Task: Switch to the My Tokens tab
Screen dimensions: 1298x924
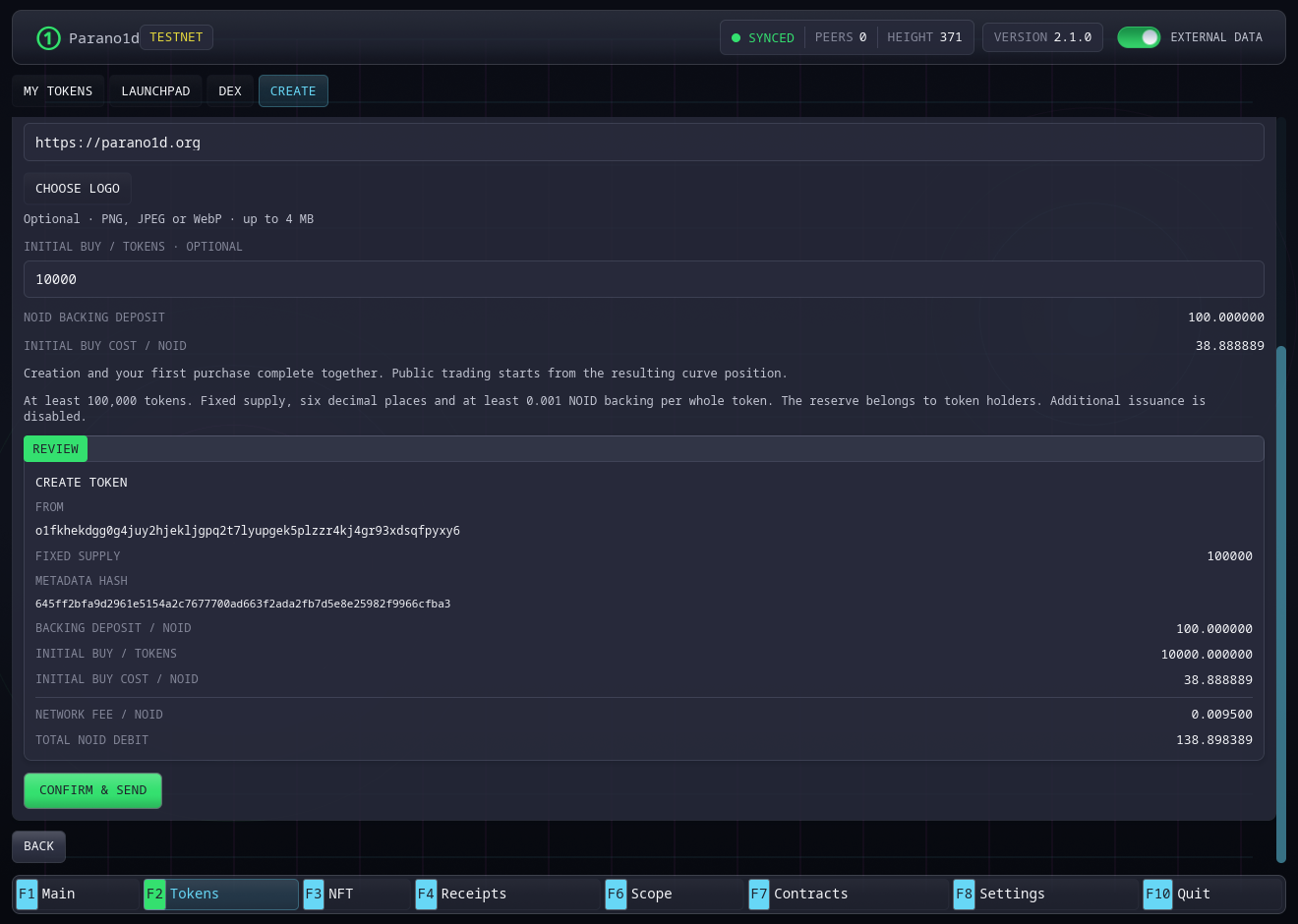Action: click(58, 91)
